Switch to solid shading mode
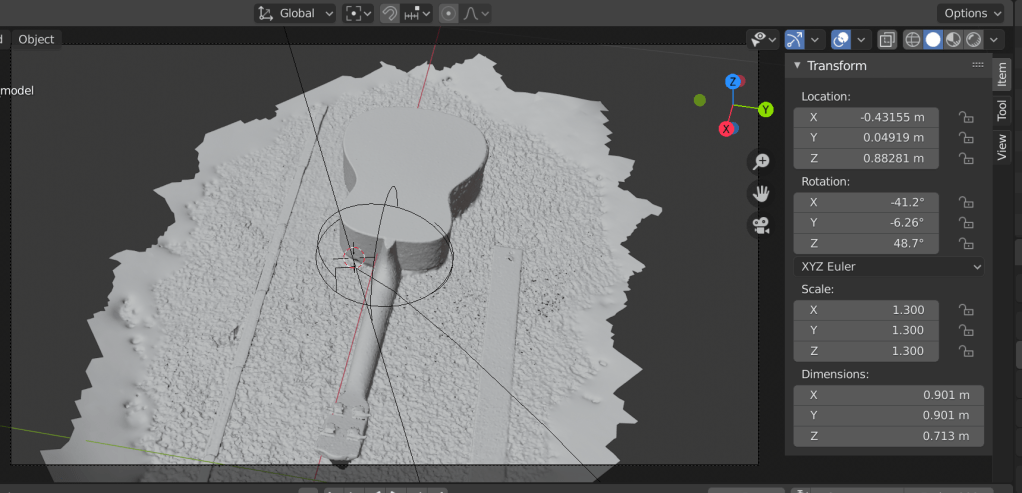The height and width of the screenshot is (493, 1022). click(932, 39)
